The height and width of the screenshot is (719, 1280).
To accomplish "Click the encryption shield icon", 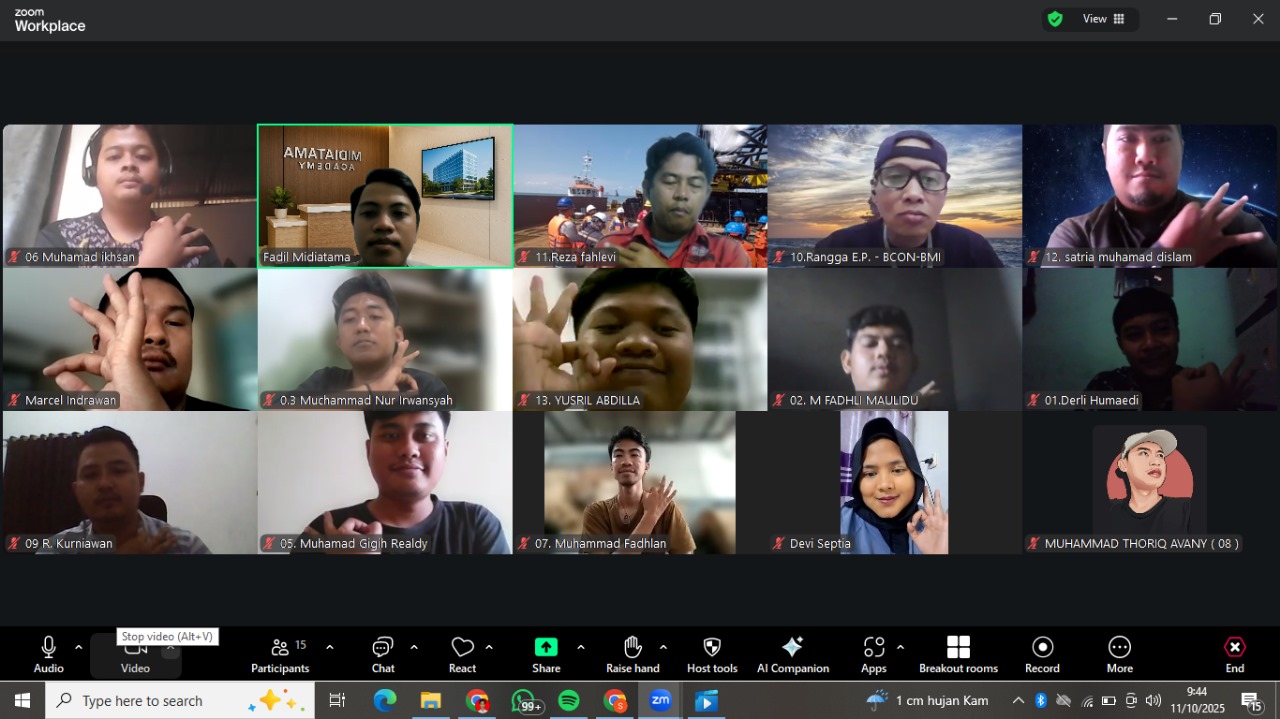I will click(1055, 19).
